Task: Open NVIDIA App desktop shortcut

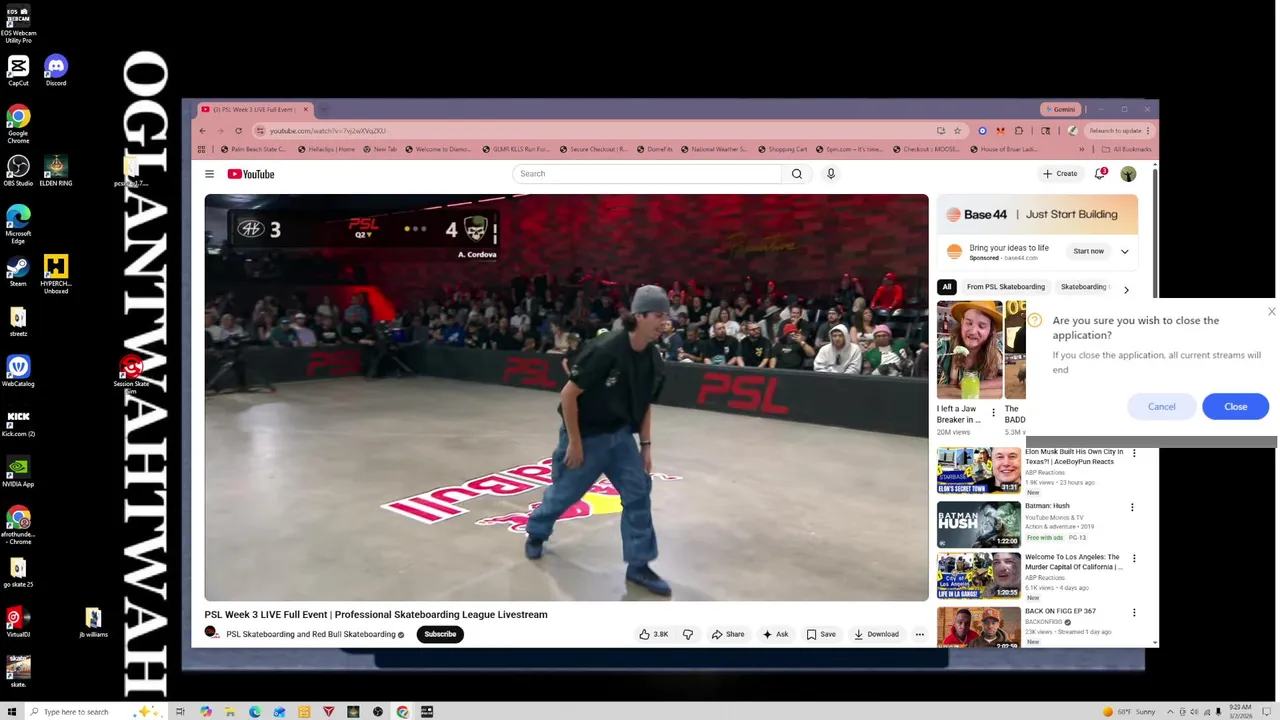Action: click(x=18, y=472)
